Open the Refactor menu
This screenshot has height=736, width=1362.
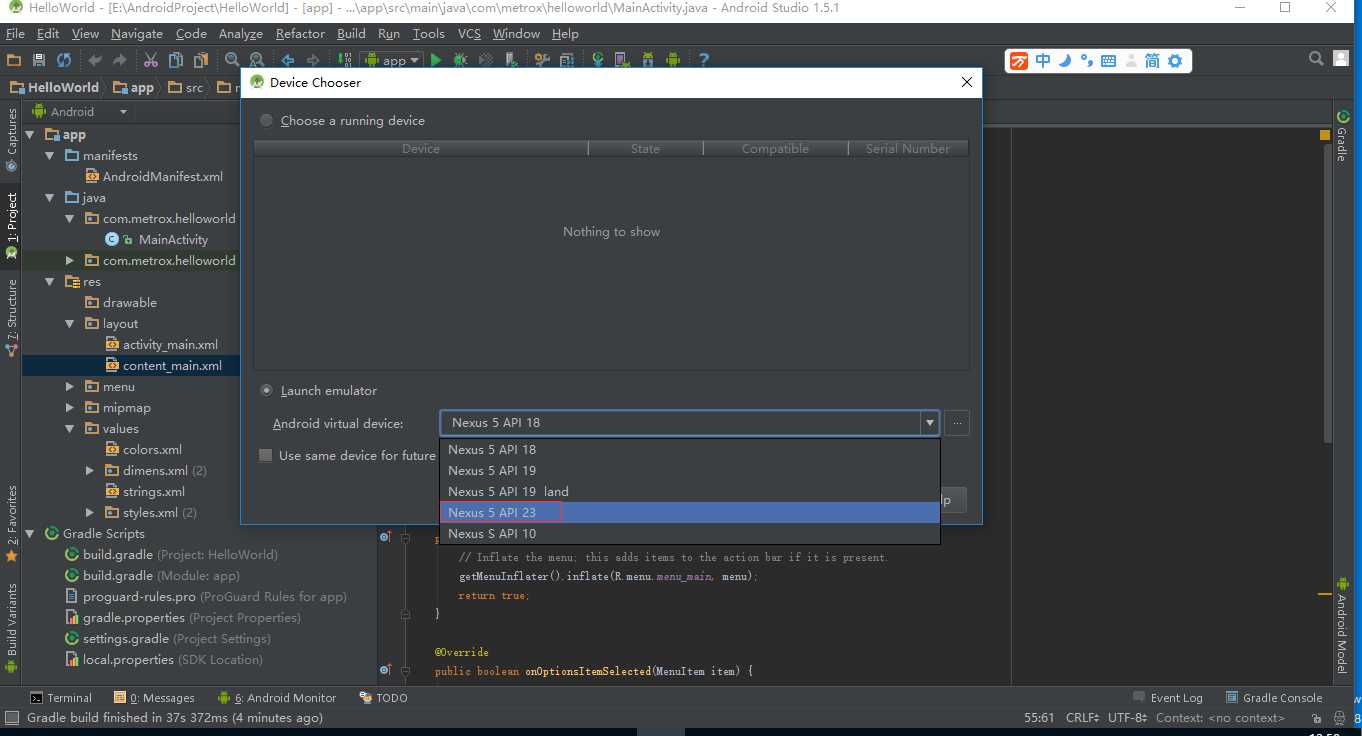tap(300, 33)
